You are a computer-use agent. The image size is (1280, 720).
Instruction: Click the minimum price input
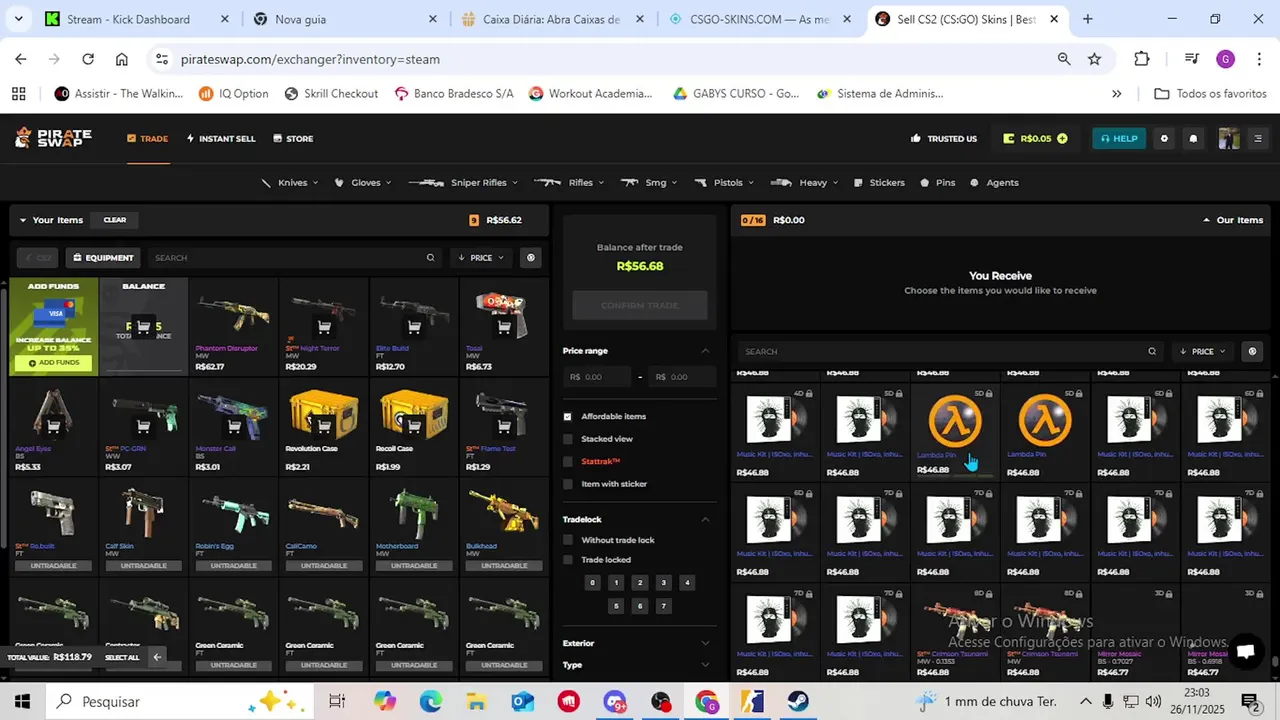[x=600, y=377]
